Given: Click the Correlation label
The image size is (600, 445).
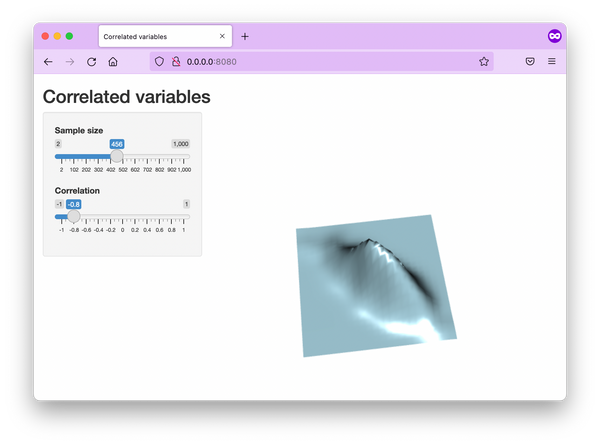Looking at the screenshot, I should click(77, 191).
